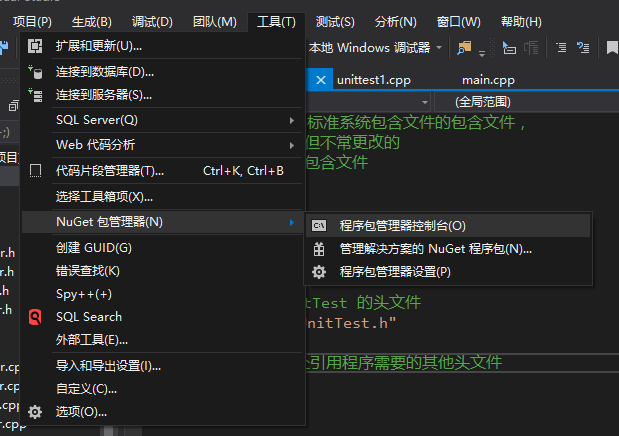The image size is (619, 436).
Task: Open the 窗口(W) menu
Action: pyautogui.click(x=458, y=22)
